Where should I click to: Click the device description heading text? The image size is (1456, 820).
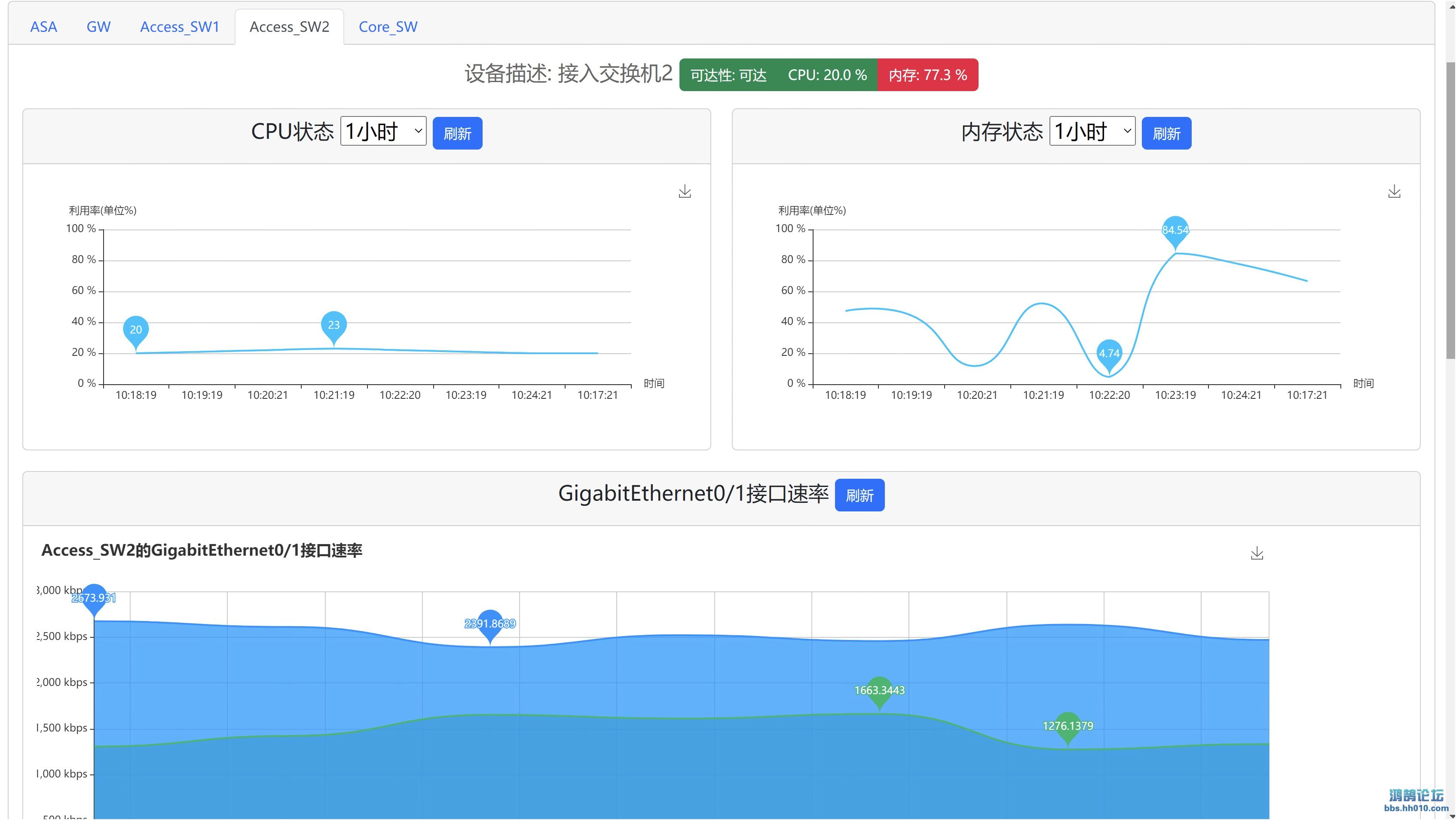point(569,73)
